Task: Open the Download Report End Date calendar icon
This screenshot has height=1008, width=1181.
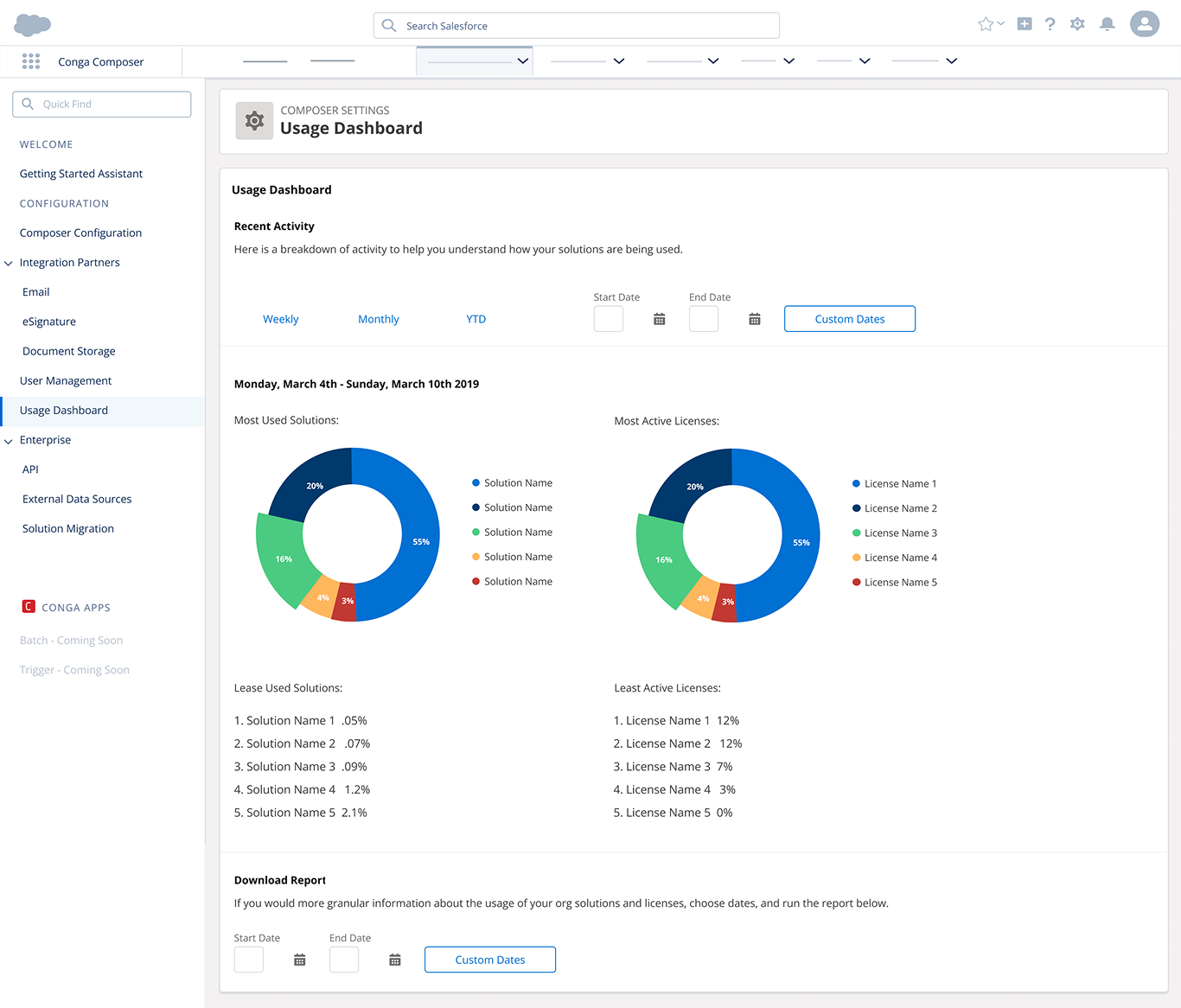Action: 395,960
